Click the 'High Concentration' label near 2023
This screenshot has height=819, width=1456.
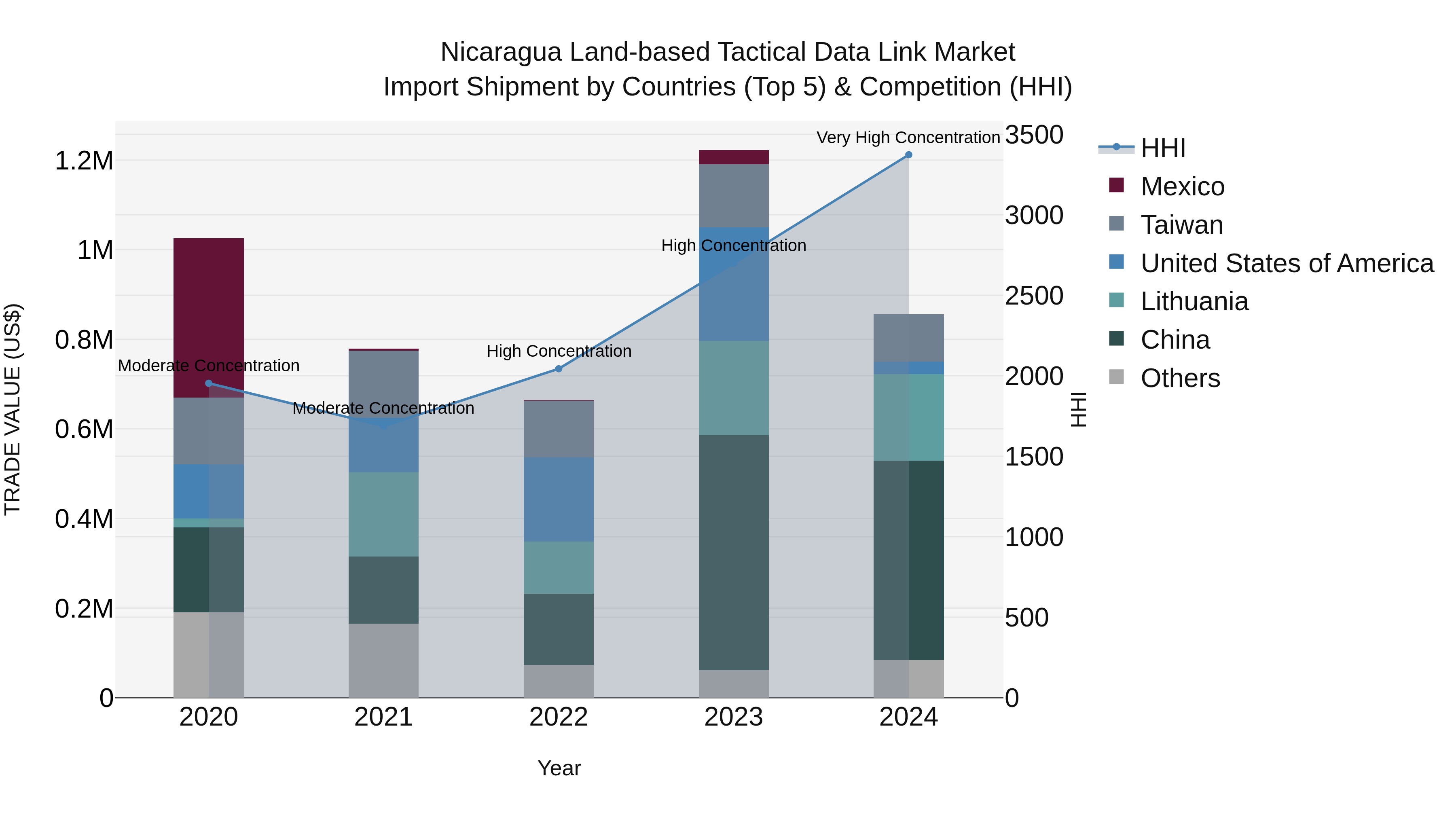pos(734,245)
